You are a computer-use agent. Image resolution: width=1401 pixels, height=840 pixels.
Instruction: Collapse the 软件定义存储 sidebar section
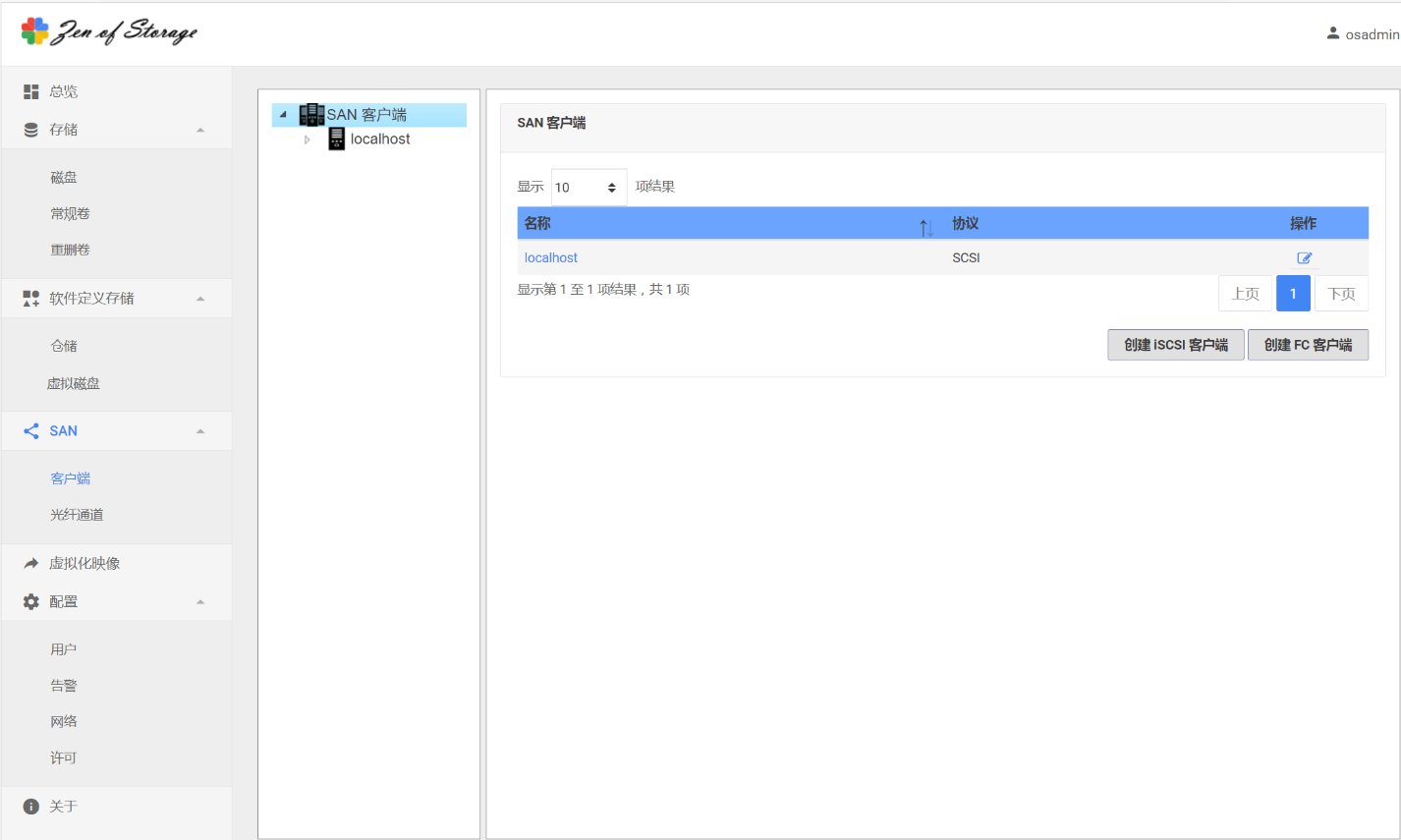click(x=200, y=299)
